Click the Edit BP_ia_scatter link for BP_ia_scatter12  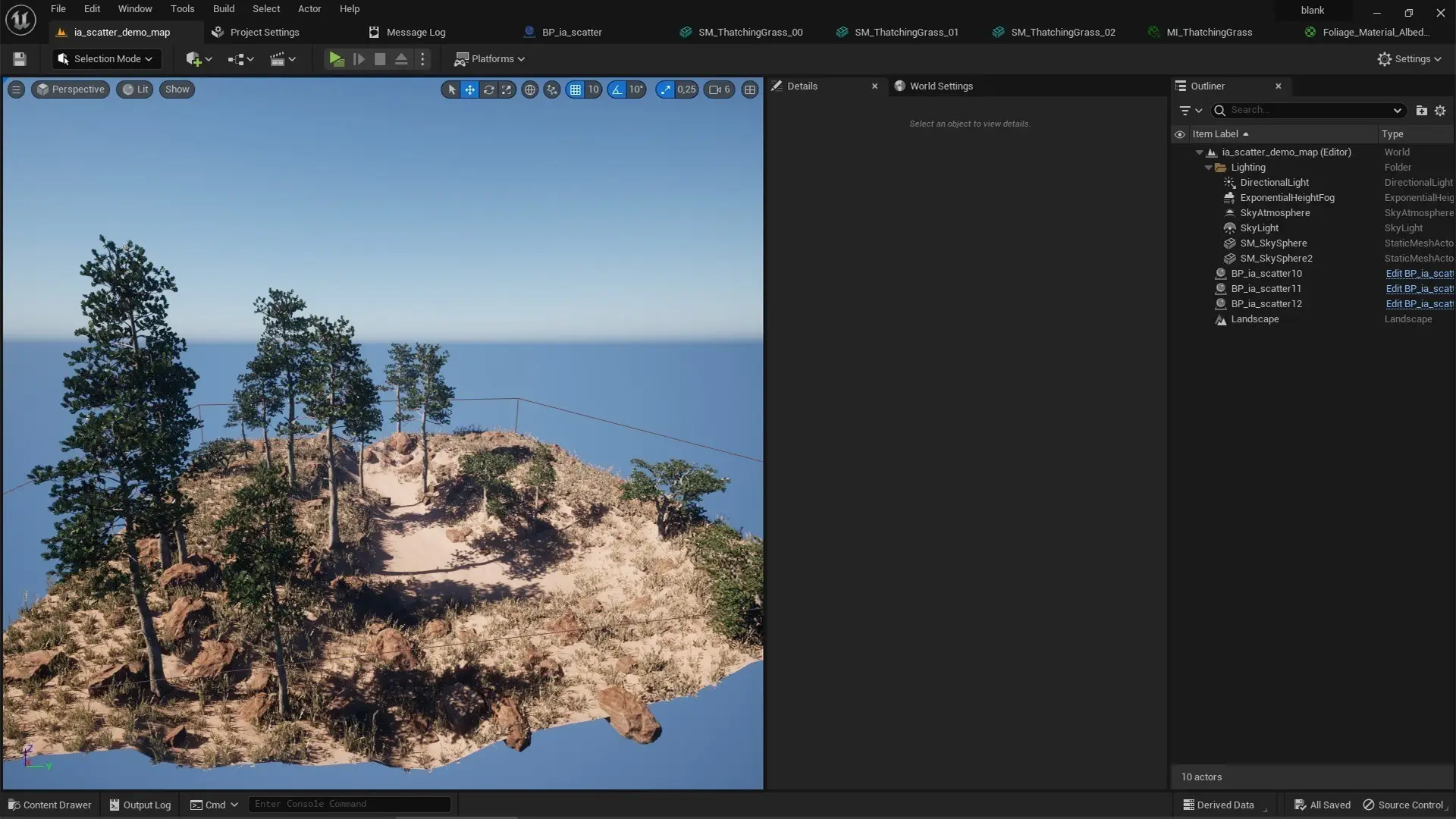[1419, 304]
